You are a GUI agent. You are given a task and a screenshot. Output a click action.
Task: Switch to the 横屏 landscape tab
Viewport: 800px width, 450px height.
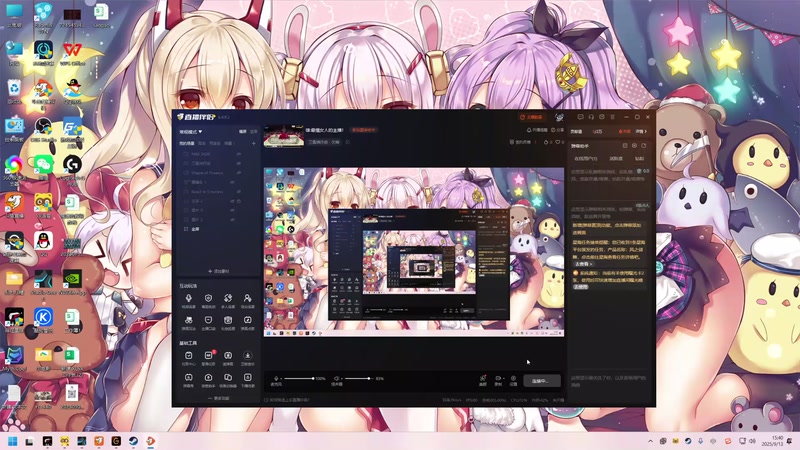[243, 132]
